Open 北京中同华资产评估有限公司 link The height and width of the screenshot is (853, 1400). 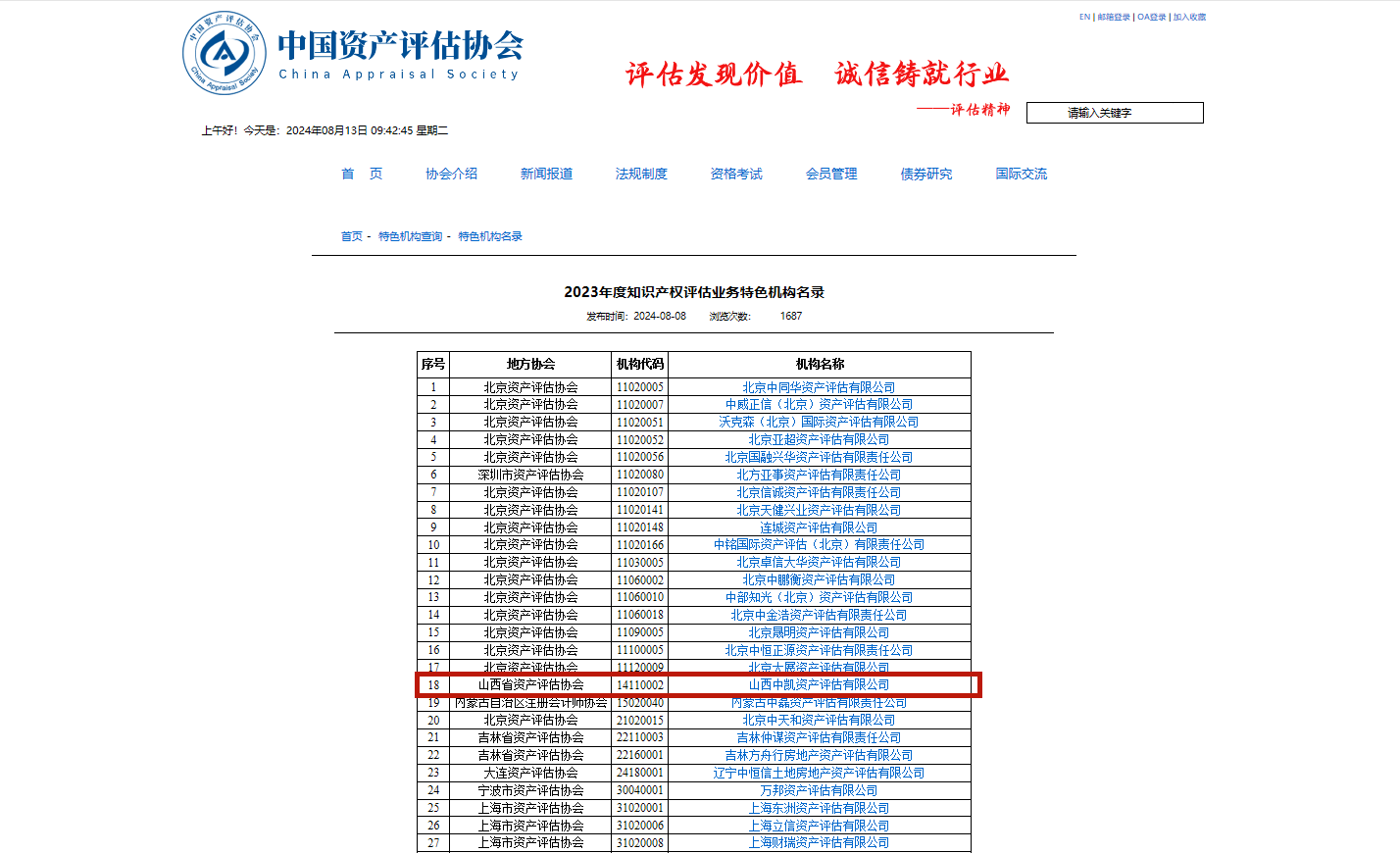click(819, 387)
